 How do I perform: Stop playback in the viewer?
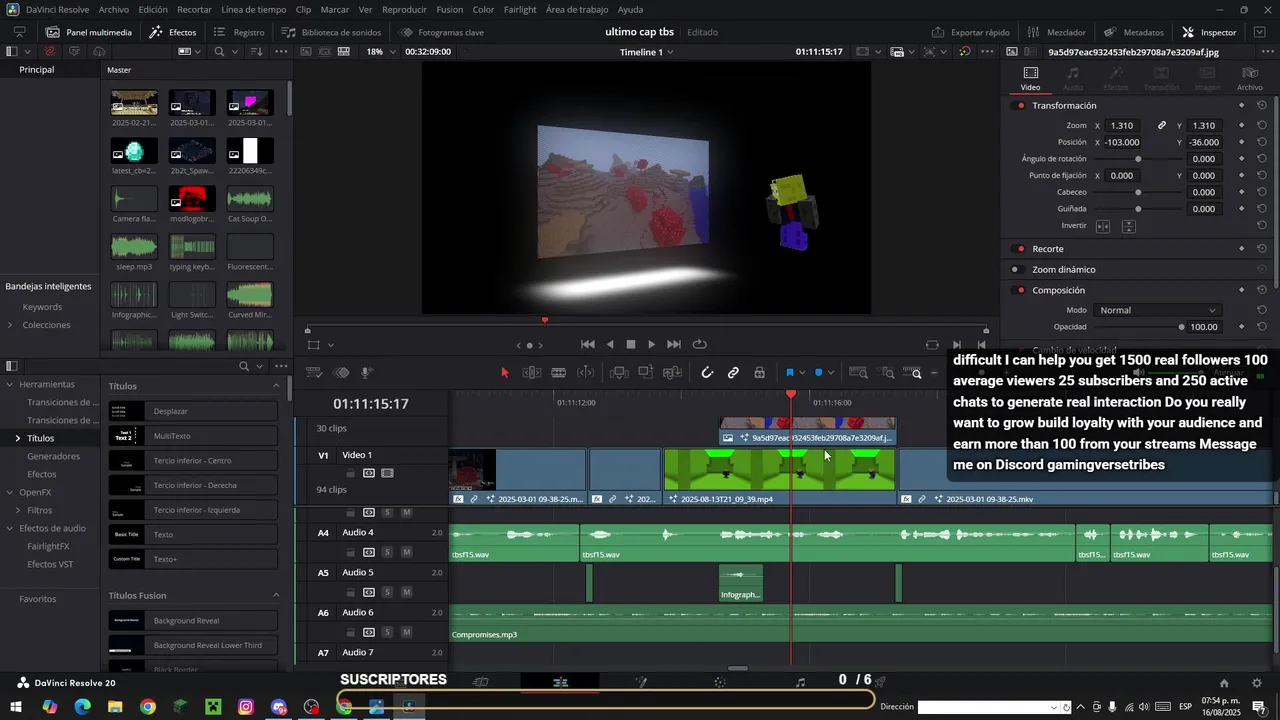click(631, 344)
